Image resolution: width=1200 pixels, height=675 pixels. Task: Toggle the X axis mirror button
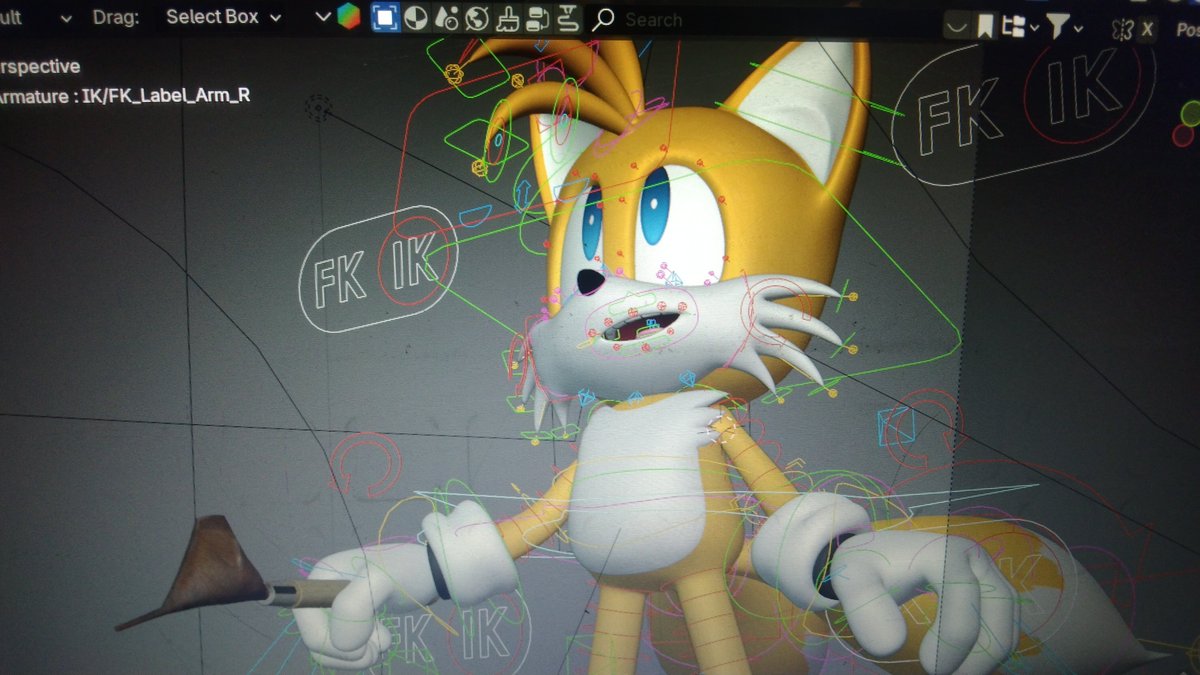(x=1147, y=30)
